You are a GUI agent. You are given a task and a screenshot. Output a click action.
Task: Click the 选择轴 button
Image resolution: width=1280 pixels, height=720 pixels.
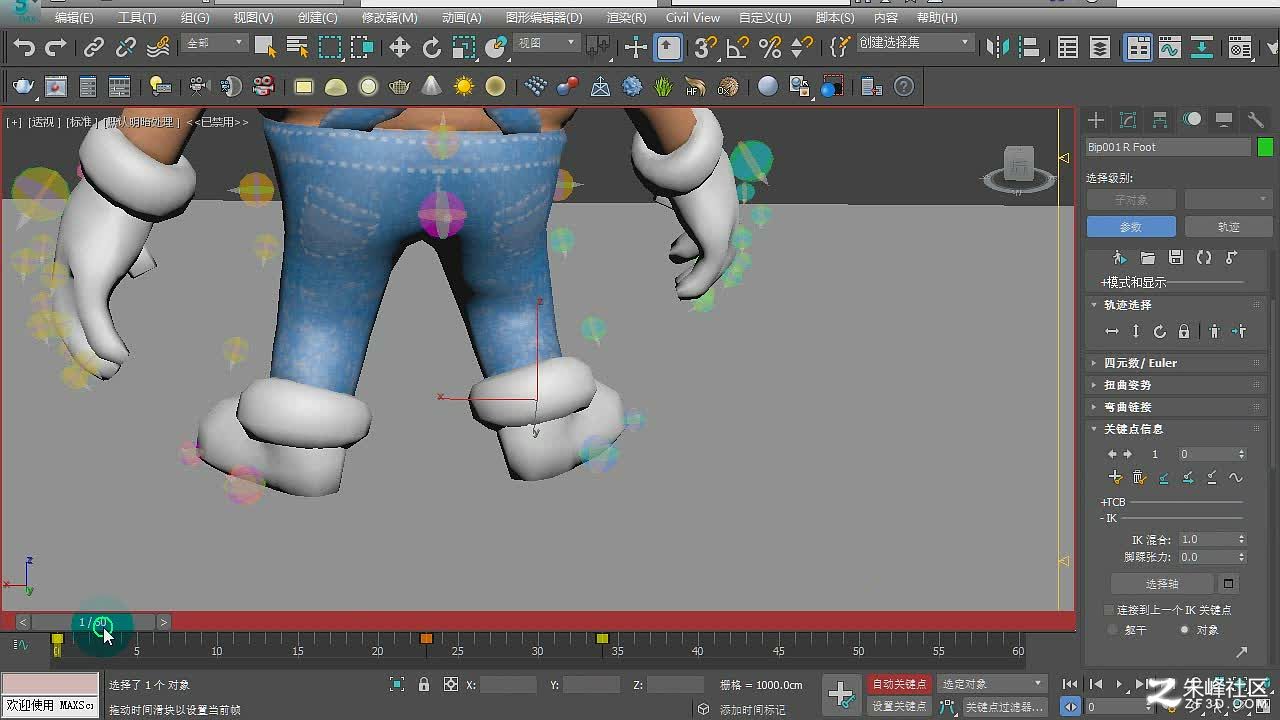[1162, 583]
